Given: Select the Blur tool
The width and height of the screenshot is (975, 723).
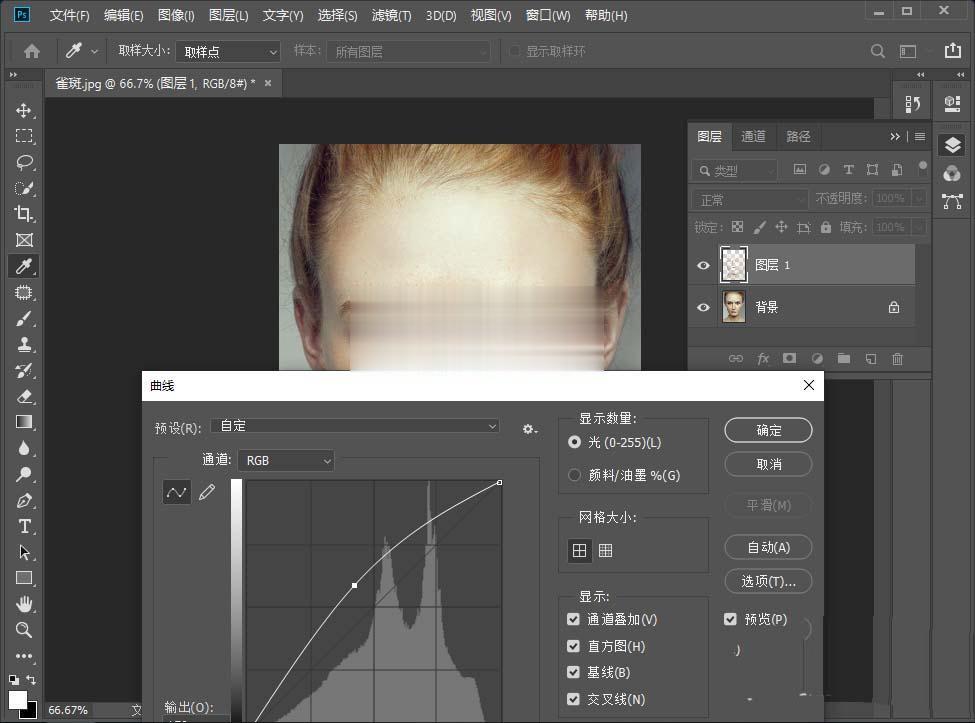Looking at the screenshot, I should 24,448.
